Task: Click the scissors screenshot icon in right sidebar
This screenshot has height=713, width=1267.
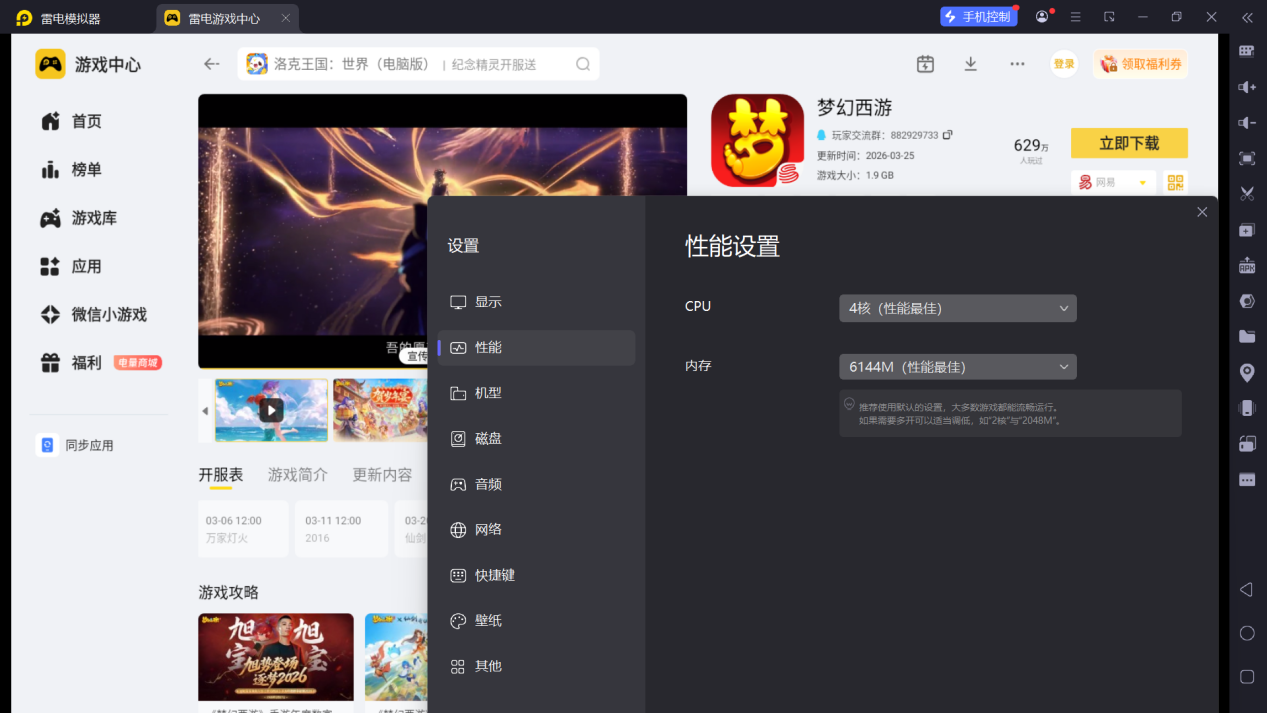Action: 1247,194
